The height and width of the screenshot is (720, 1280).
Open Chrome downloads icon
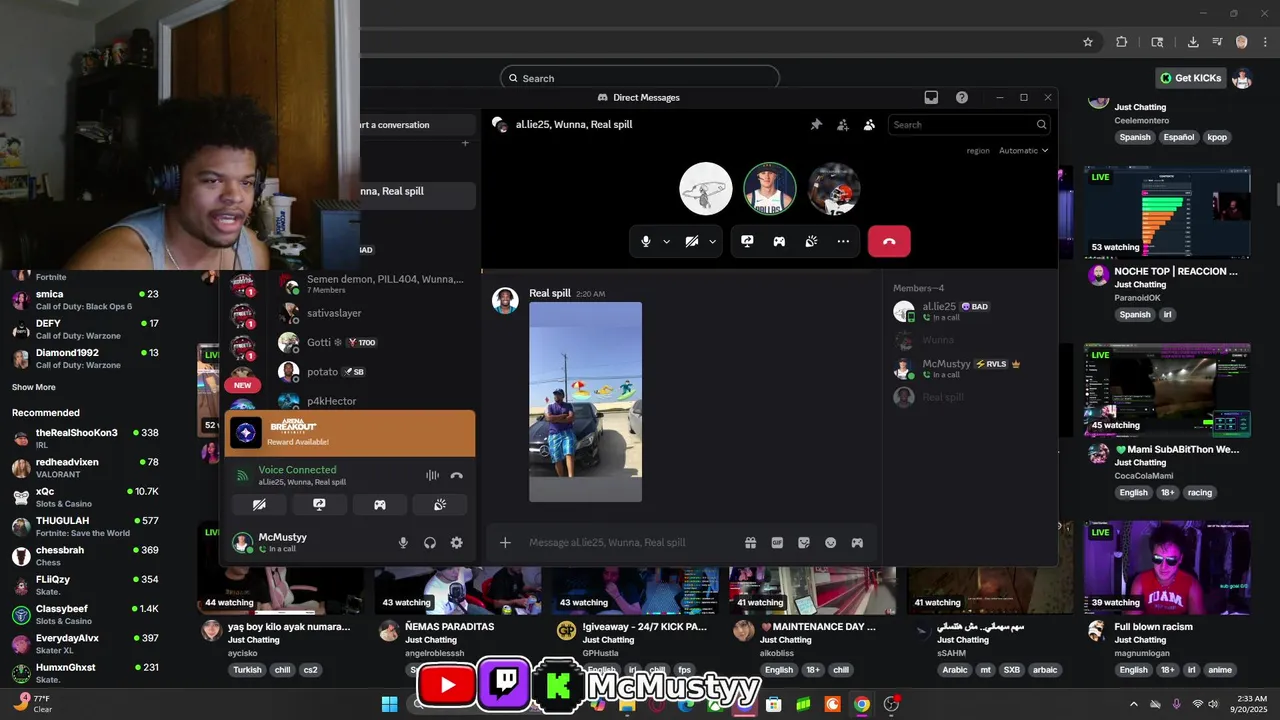coord(1193,42)
